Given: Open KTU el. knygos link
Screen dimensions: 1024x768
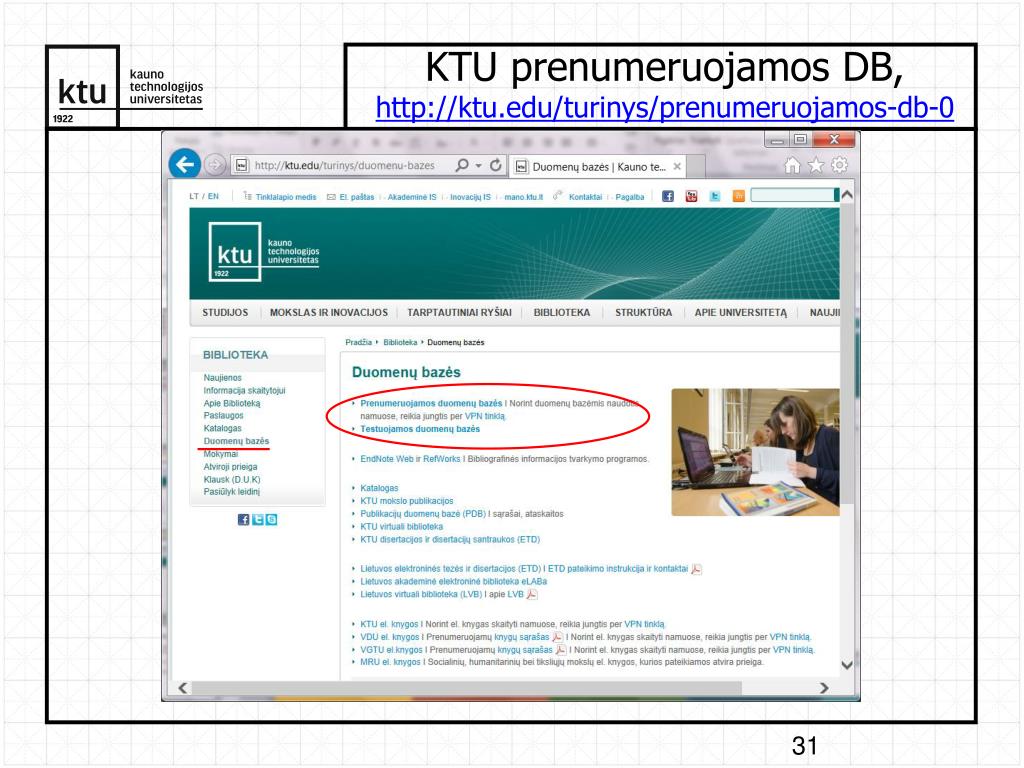Looking at the screenshot, I should tap(389, 624).
